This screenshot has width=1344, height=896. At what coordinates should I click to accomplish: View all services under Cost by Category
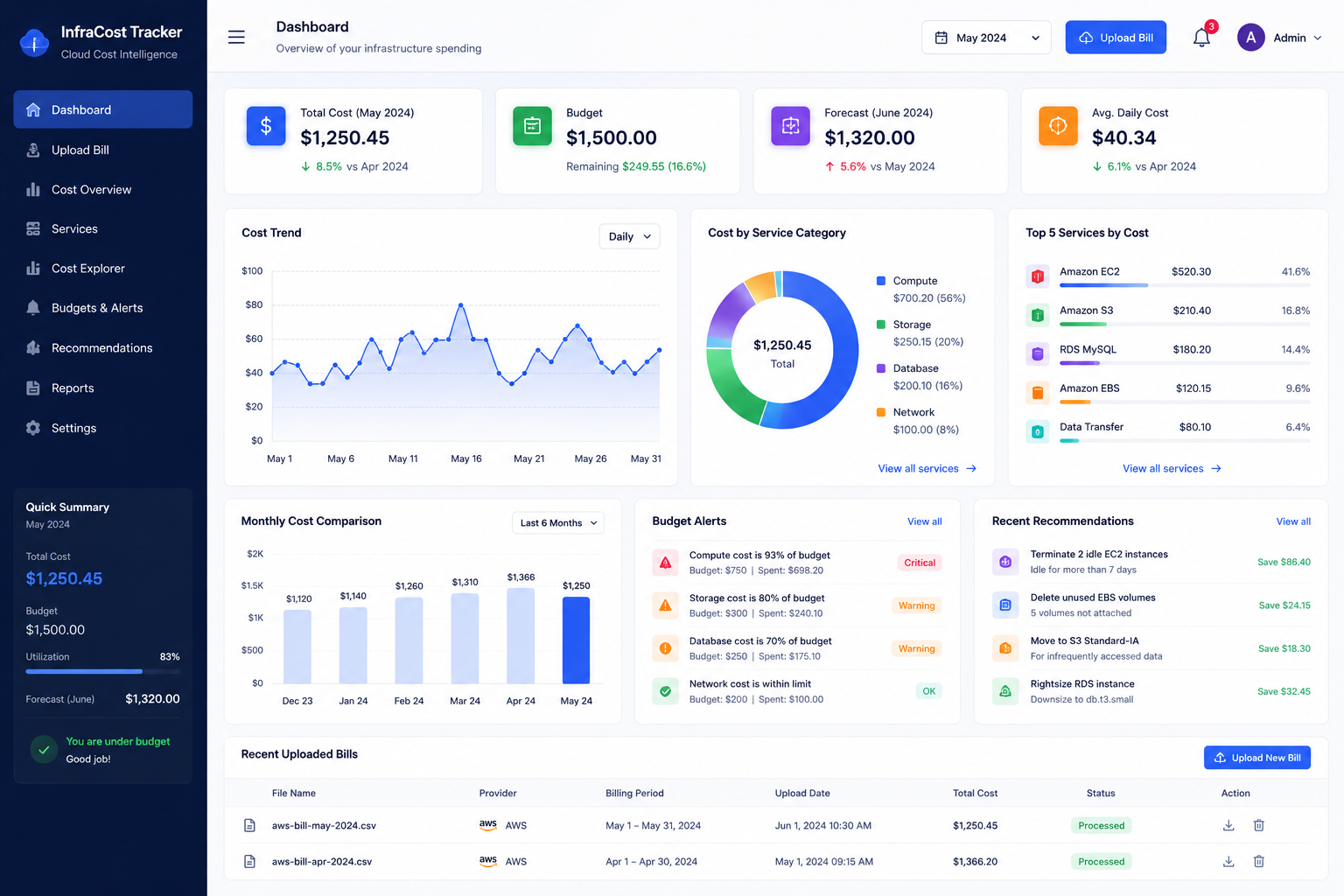[927, 469]
